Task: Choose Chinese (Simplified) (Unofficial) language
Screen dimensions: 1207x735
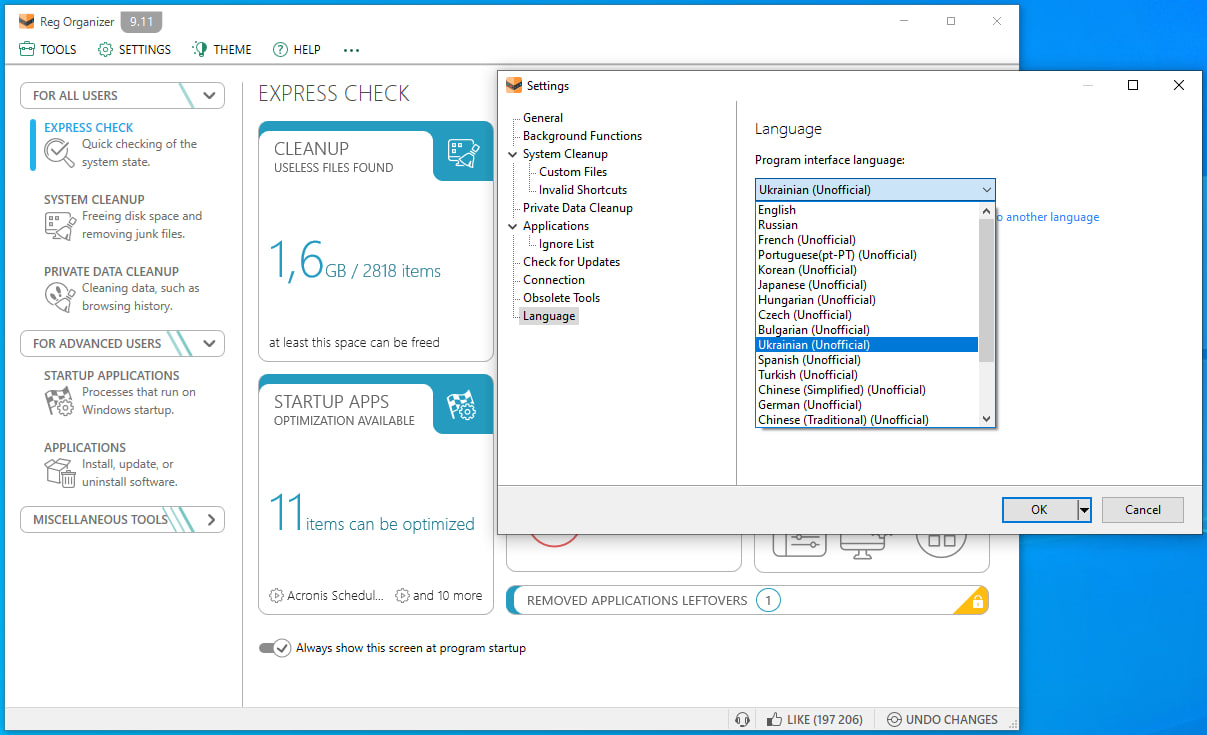Action: (867, 390)
